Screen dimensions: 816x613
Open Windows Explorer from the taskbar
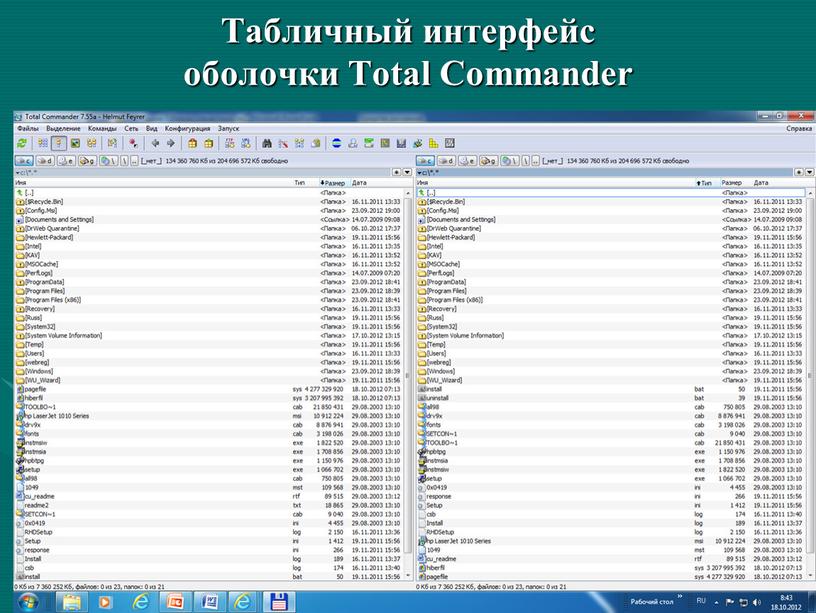71,602
